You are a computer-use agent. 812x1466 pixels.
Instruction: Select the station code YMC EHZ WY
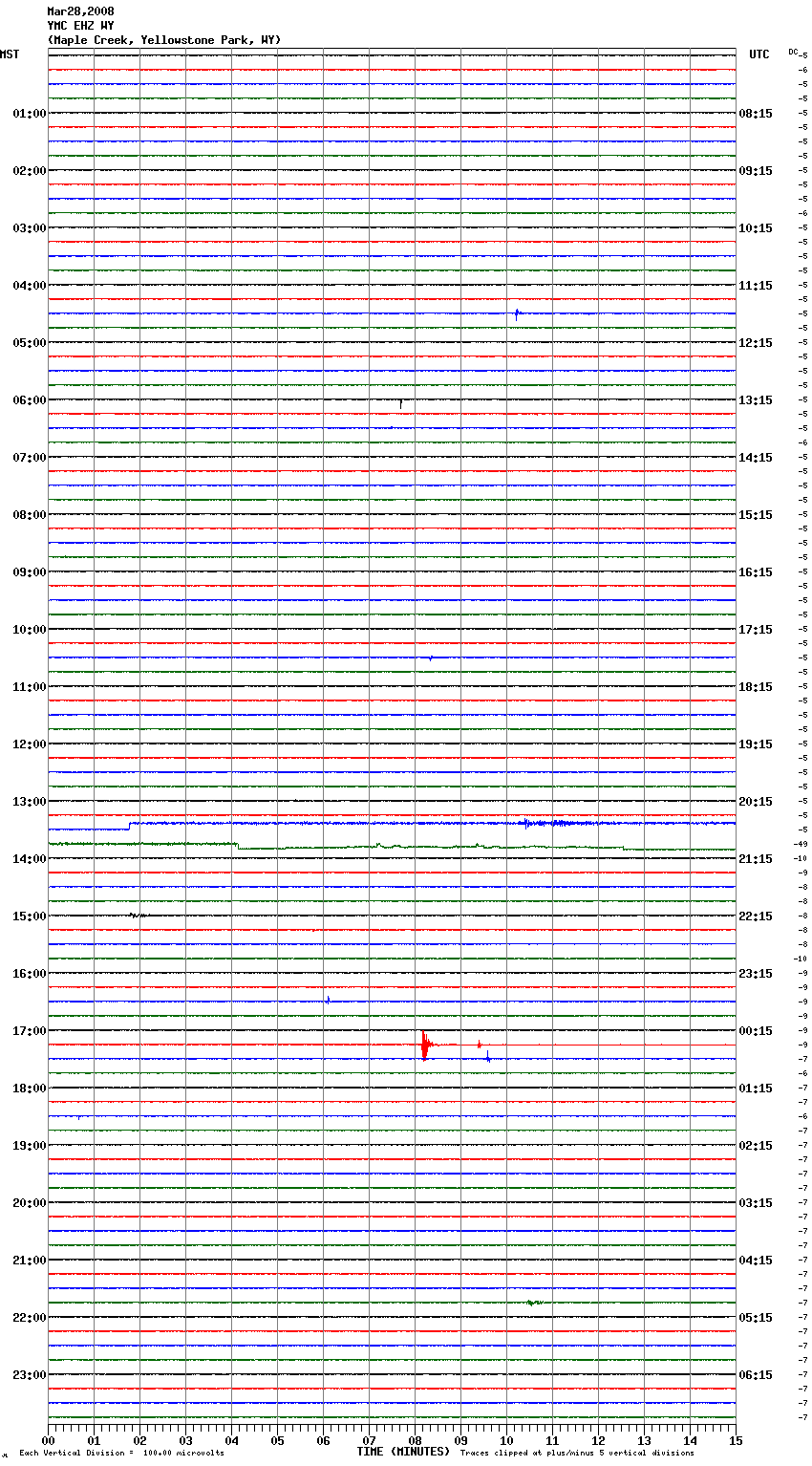80,26
